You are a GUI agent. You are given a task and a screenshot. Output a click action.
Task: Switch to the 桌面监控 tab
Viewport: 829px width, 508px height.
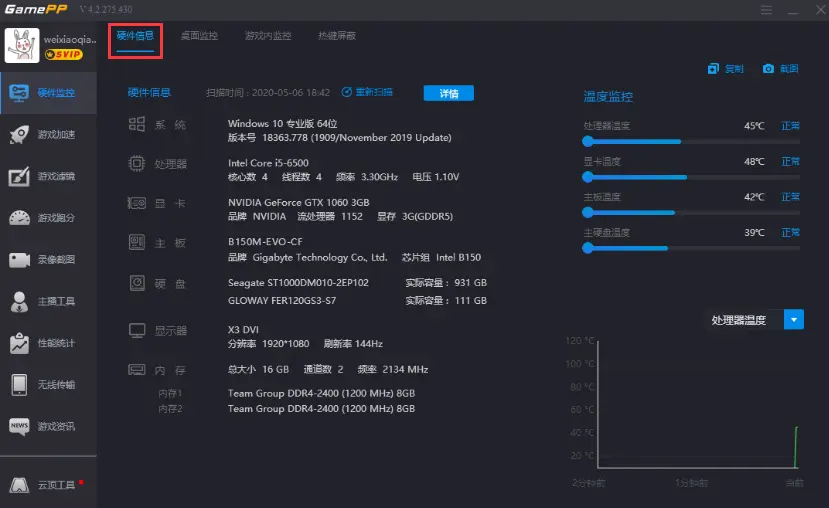click(198, 36)
